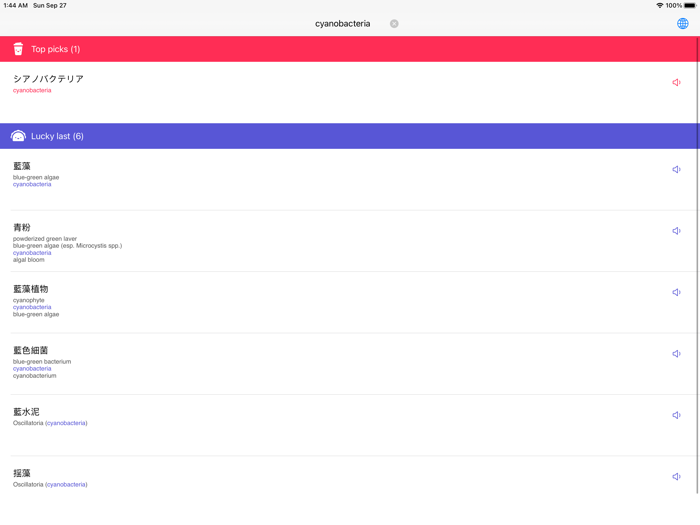Select Oscillatoria gloss under 揺藻
Screen dimensions: 700x525
50,484
